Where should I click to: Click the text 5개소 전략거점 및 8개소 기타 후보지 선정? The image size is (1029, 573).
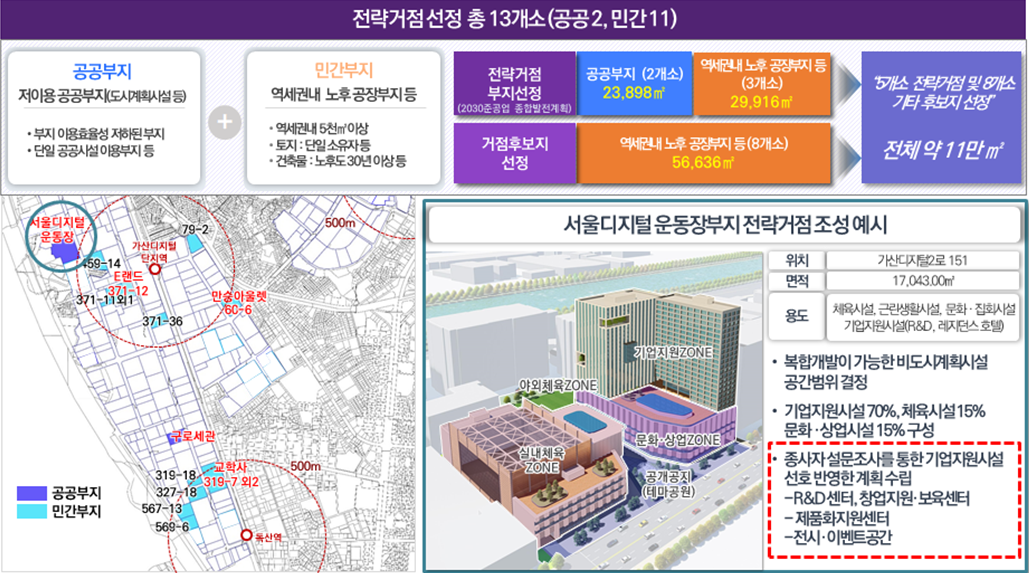point(944,93)
